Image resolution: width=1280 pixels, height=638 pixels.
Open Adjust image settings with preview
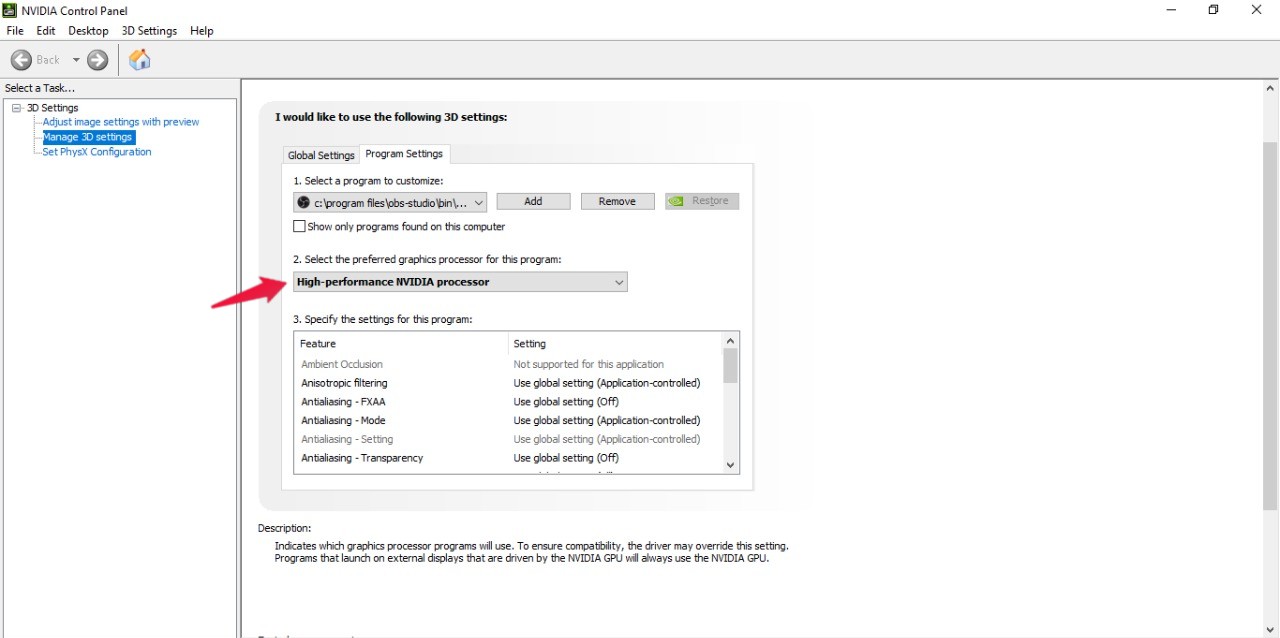click(x=121, y=122)
